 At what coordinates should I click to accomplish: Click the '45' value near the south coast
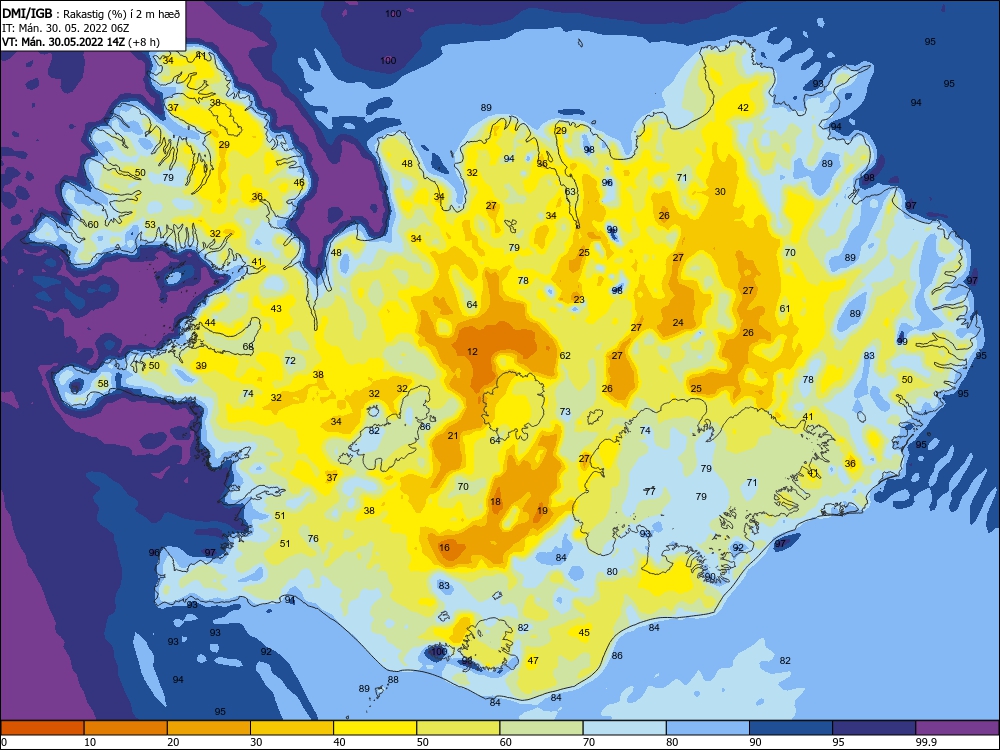coord(584,633)
